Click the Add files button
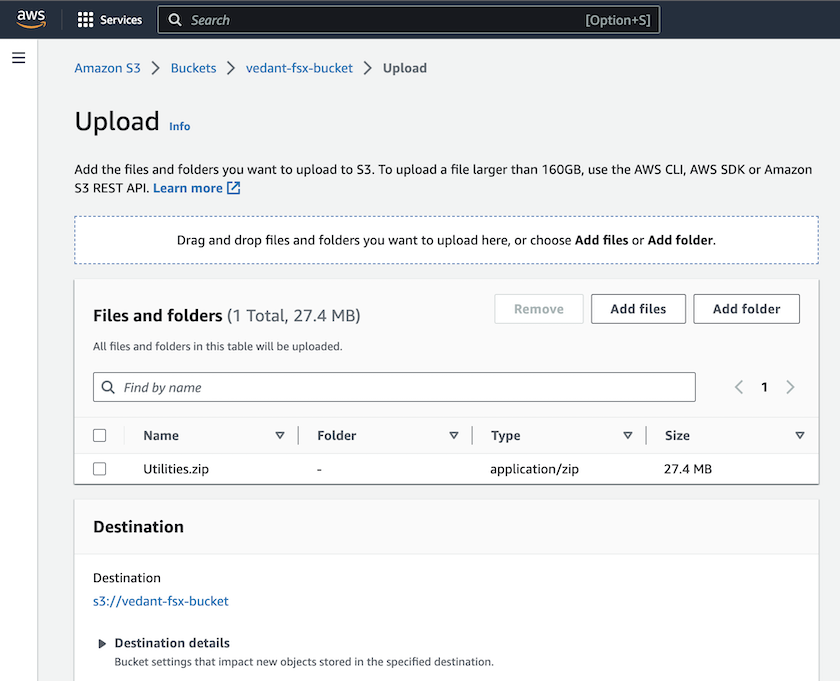Image resolution: width=840 pixels, height=681 pixels. coord(639,309)
